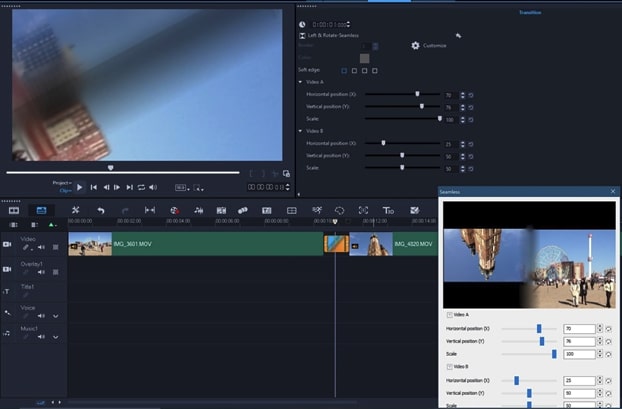Toggle Video A checkbox in Seamless dialog

[x=450, y=315]
